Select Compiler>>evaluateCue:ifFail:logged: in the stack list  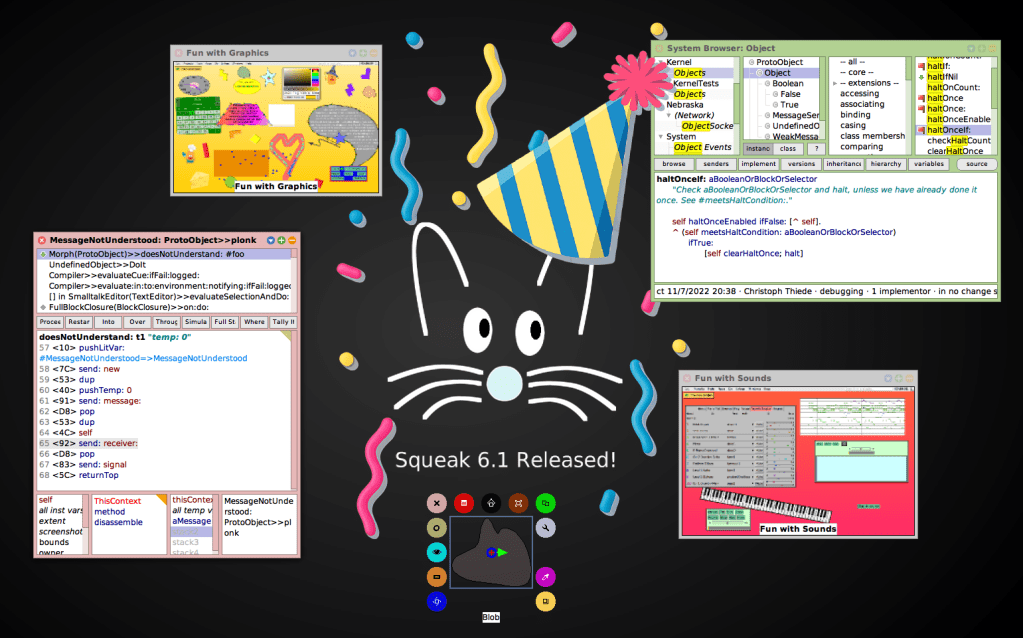point(164,275)
